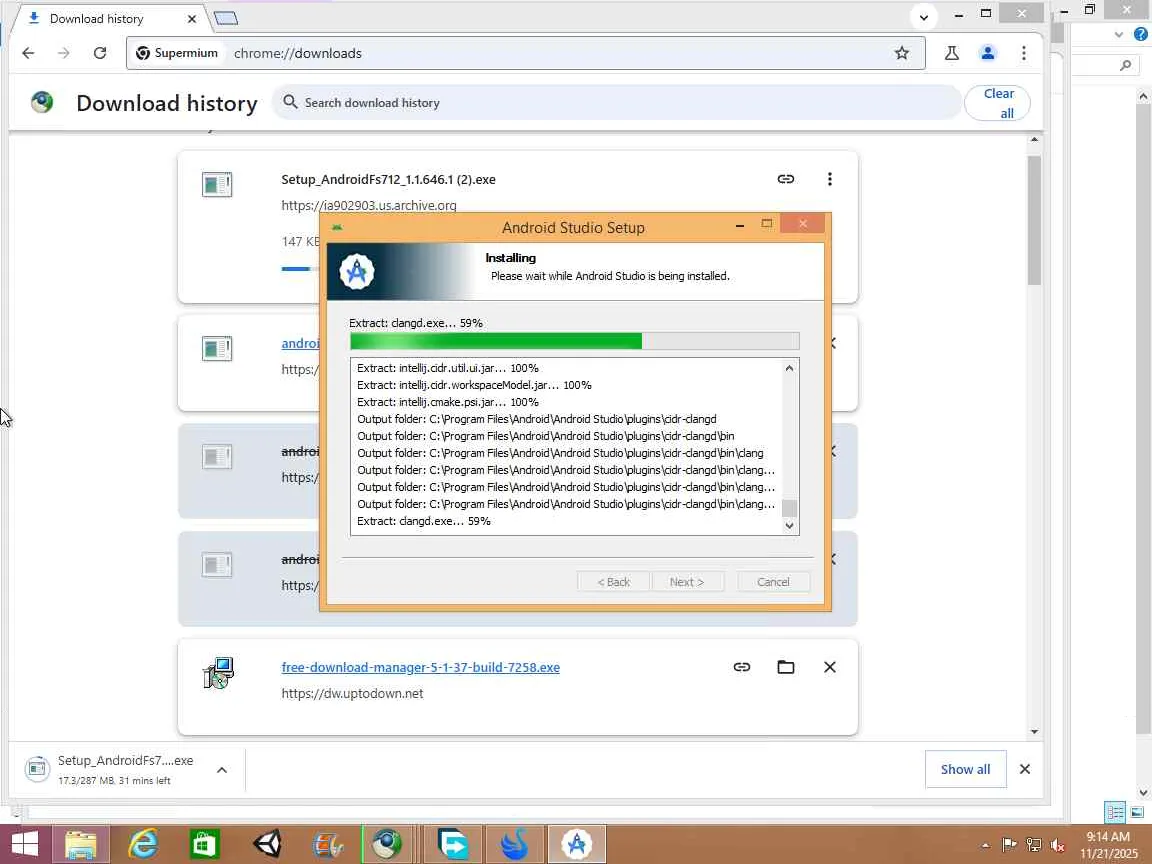Click the browser forward arrow
Viewport: 1152px width, 864px height.
click(x=64, y=53)
